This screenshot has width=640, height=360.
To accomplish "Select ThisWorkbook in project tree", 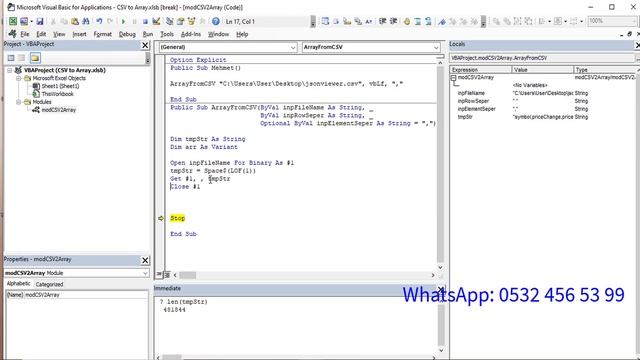I will tap(58, 94).
